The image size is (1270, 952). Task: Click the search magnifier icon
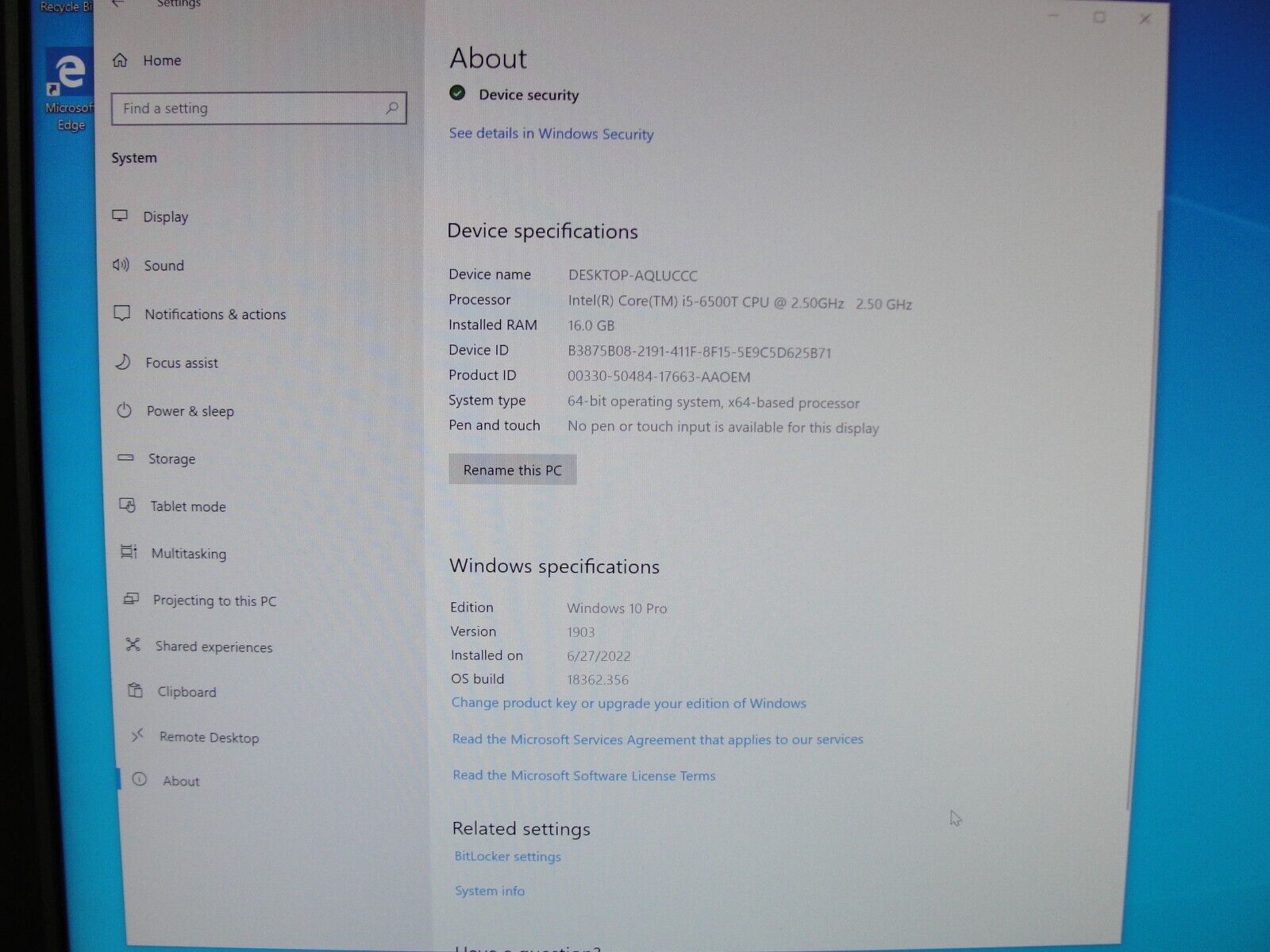391,108
